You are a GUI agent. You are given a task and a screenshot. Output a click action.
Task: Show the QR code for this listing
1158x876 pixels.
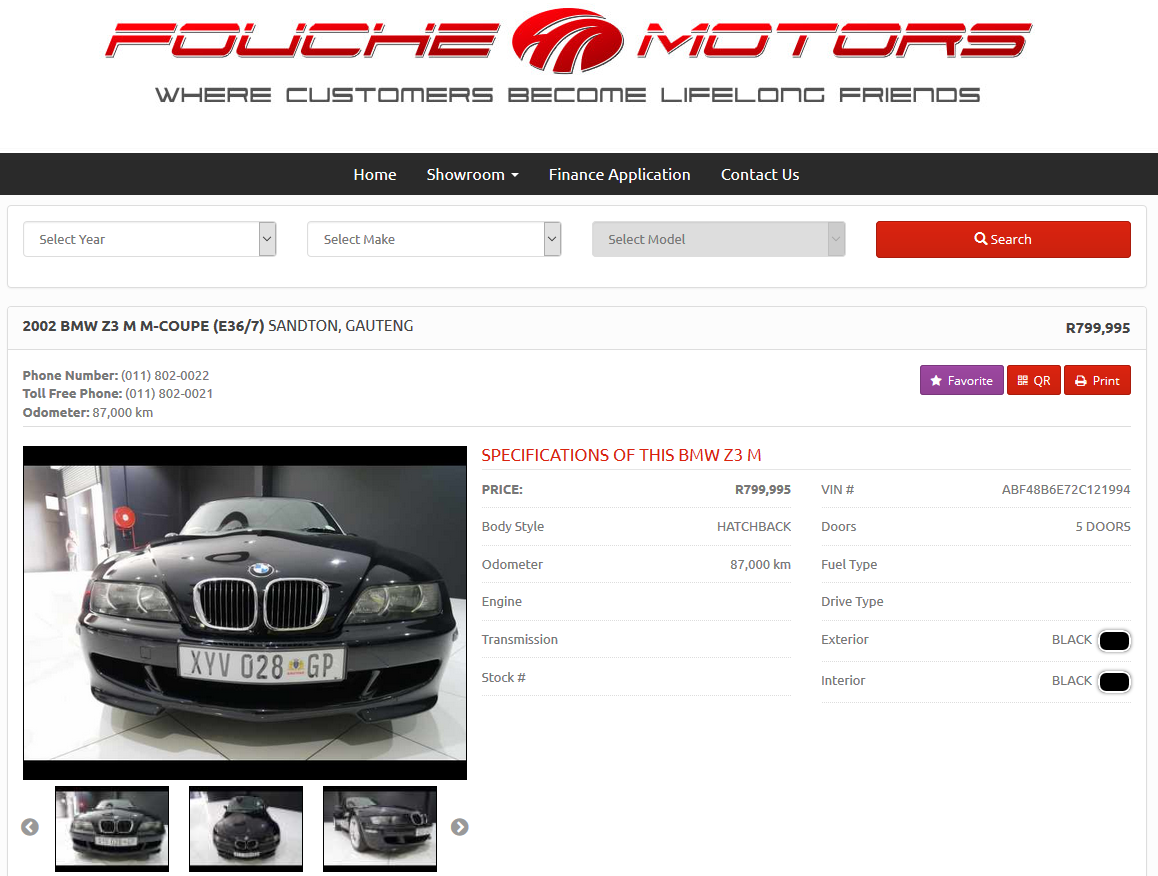click(x=1034, y=380)
